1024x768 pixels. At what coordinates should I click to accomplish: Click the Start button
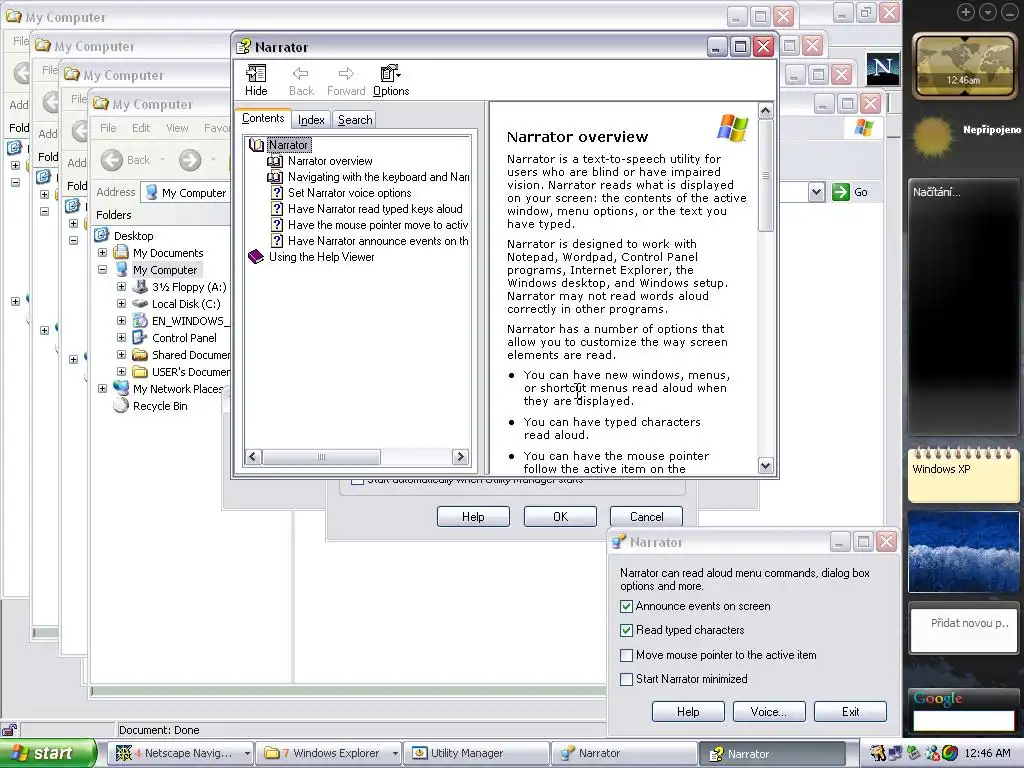click(48, 753)
